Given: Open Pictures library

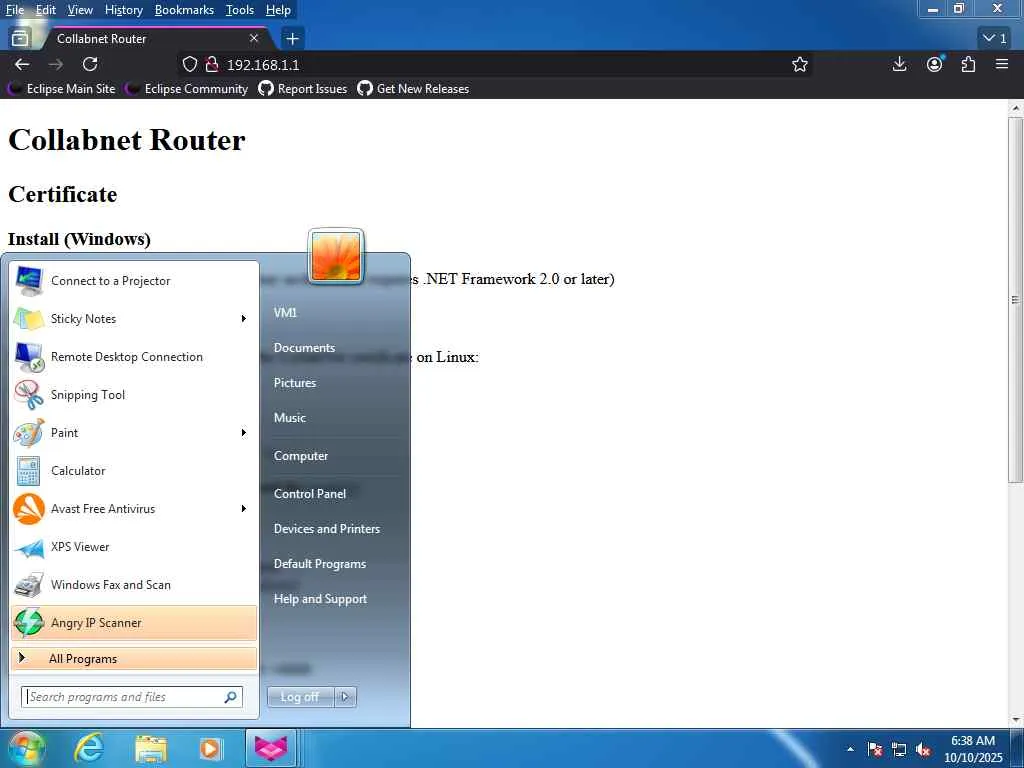Looking at the screenshot, I should tap(295, 383).
